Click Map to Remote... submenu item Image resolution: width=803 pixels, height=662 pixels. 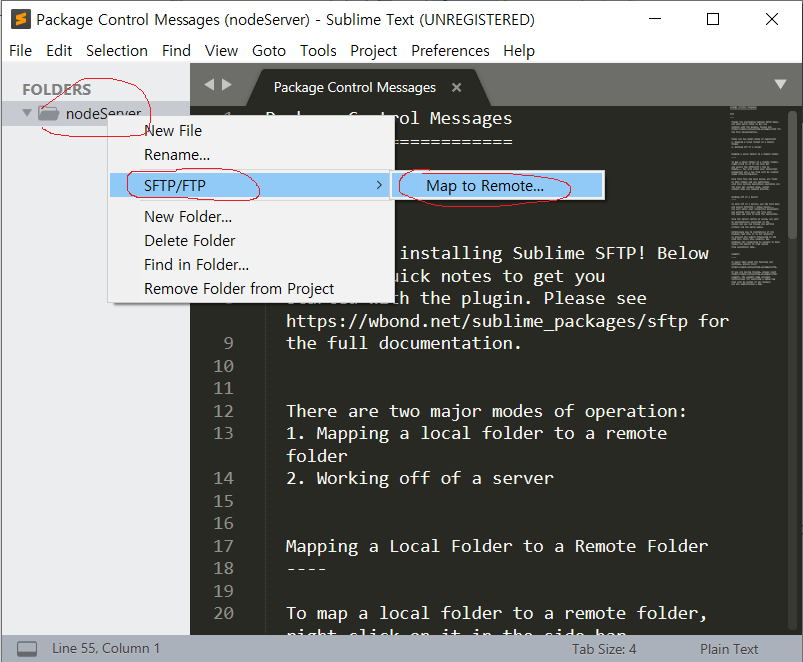pyautogui.click(x=498, y=185)
